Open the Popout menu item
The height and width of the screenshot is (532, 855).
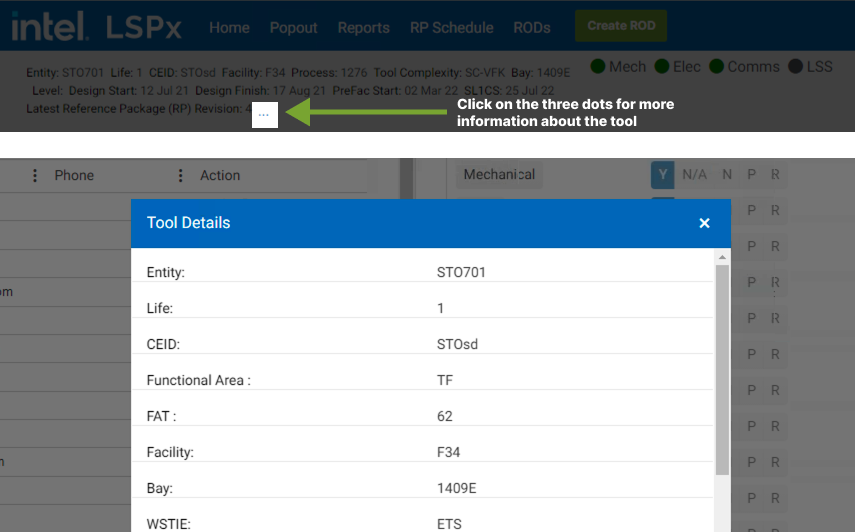coord(293,27)
